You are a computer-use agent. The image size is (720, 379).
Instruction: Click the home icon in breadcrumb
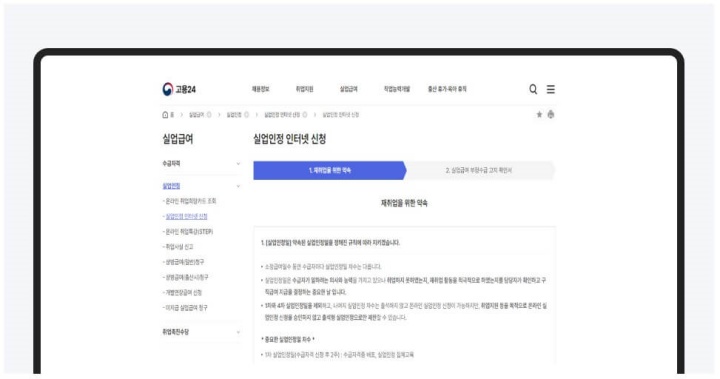[165, 115]
